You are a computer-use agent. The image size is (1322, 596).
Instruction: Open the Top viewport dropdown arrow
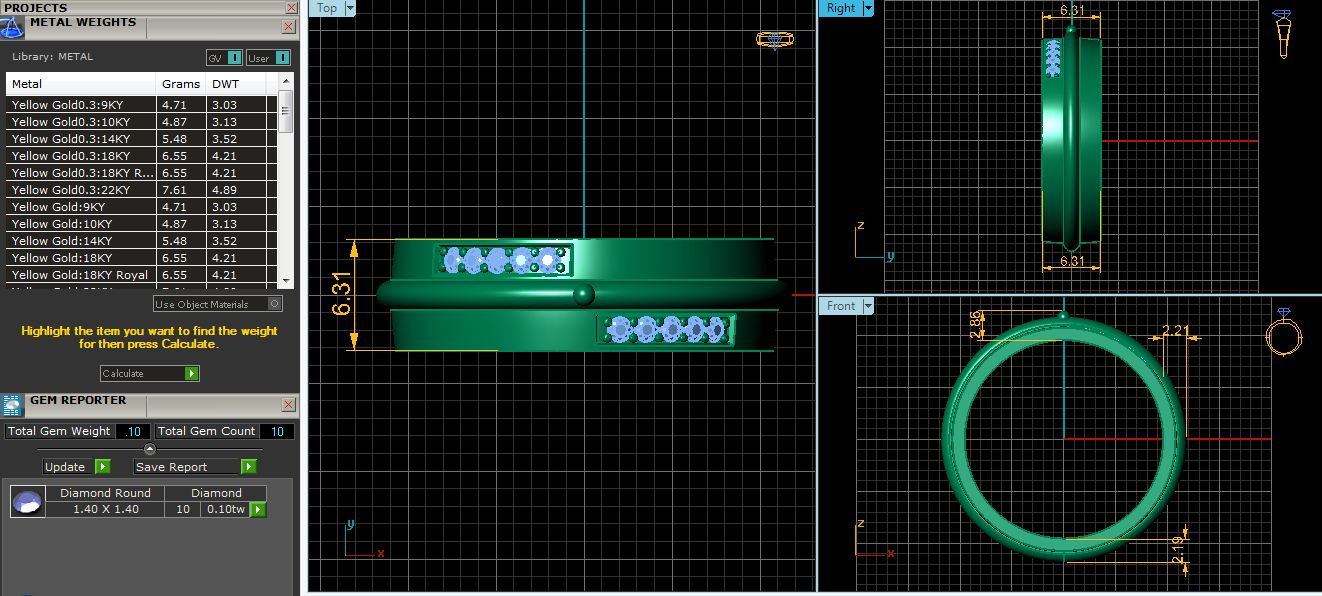(350, 8)
